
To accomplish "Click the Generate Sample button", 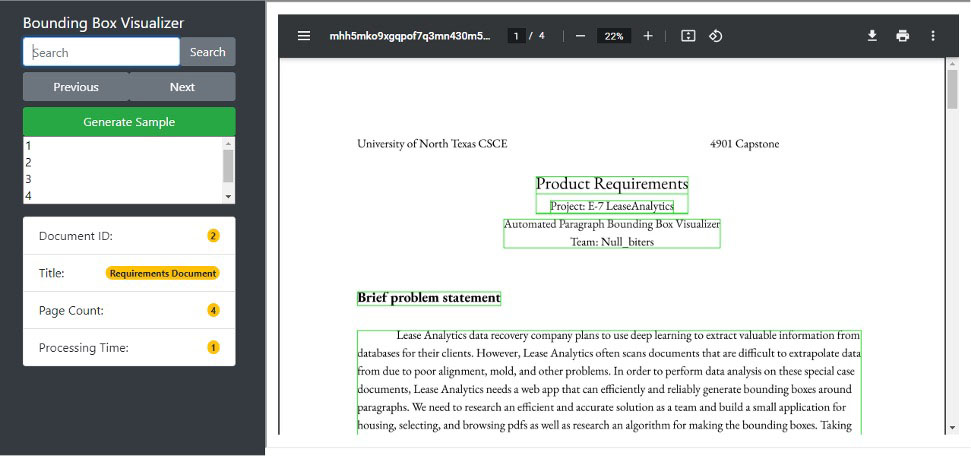I will (129, 121).
